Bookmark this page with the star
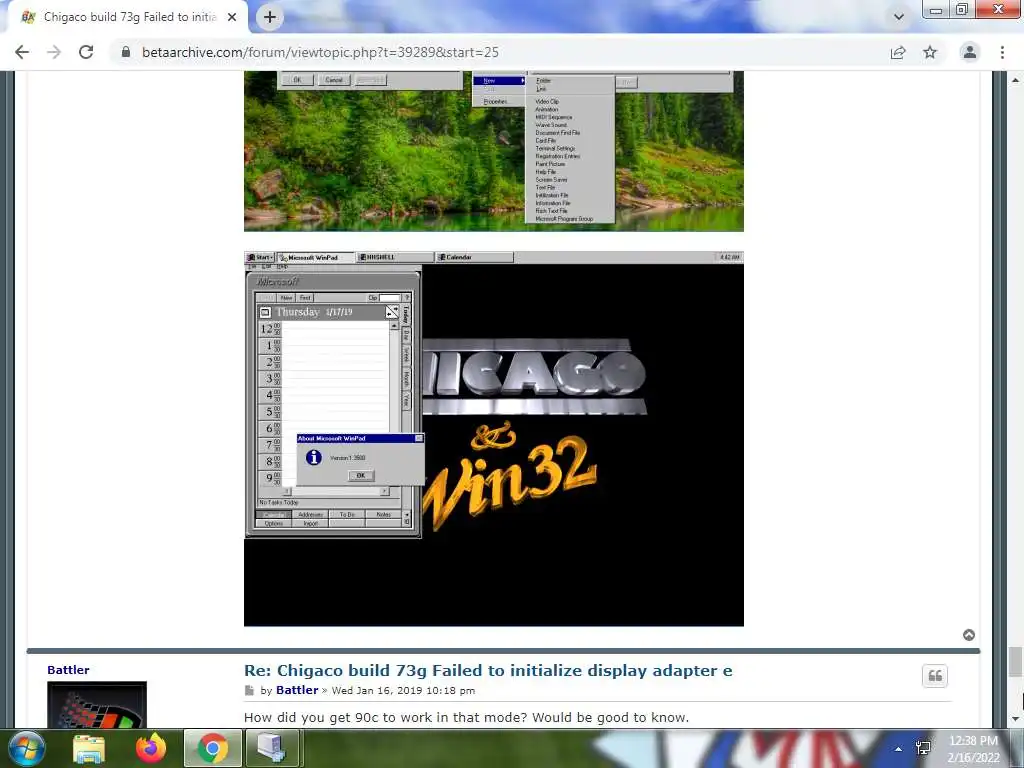Viewport: 1024px width, 768px height. 930,52
